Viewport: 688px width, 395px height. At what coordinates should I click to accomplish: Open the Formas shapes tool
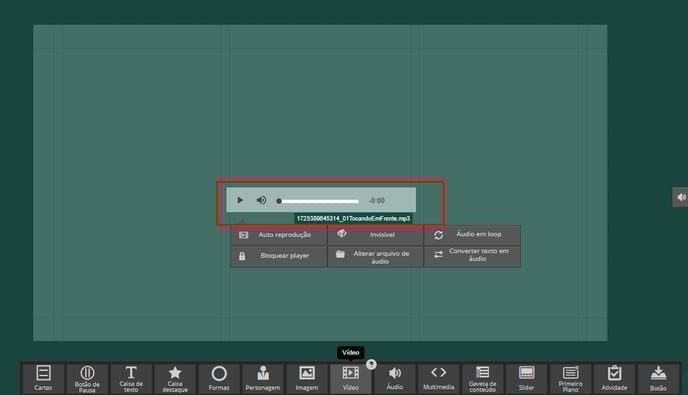[219, 378]
